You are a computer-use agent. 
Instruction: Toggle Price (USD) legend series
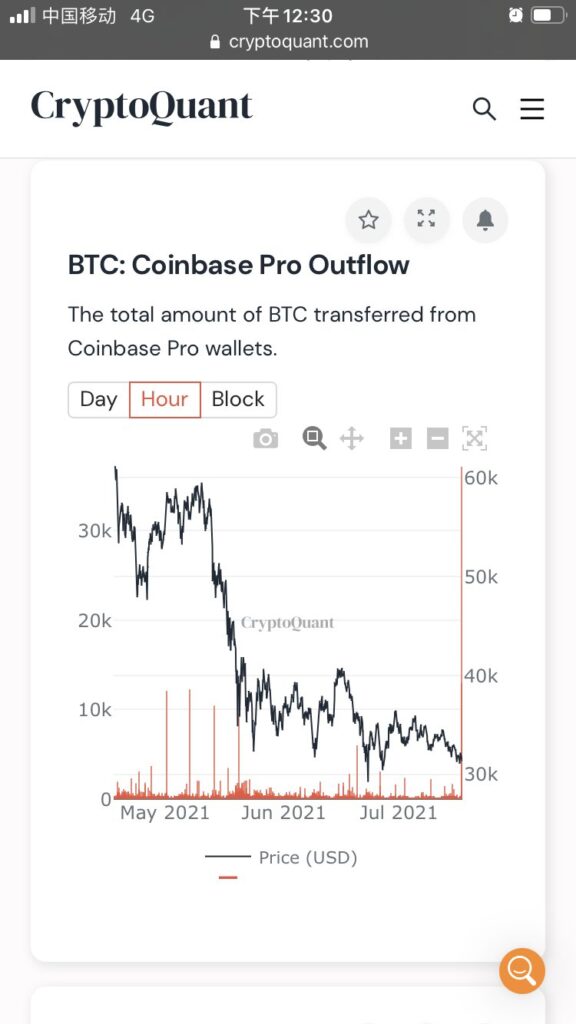(x=281, y=857)
